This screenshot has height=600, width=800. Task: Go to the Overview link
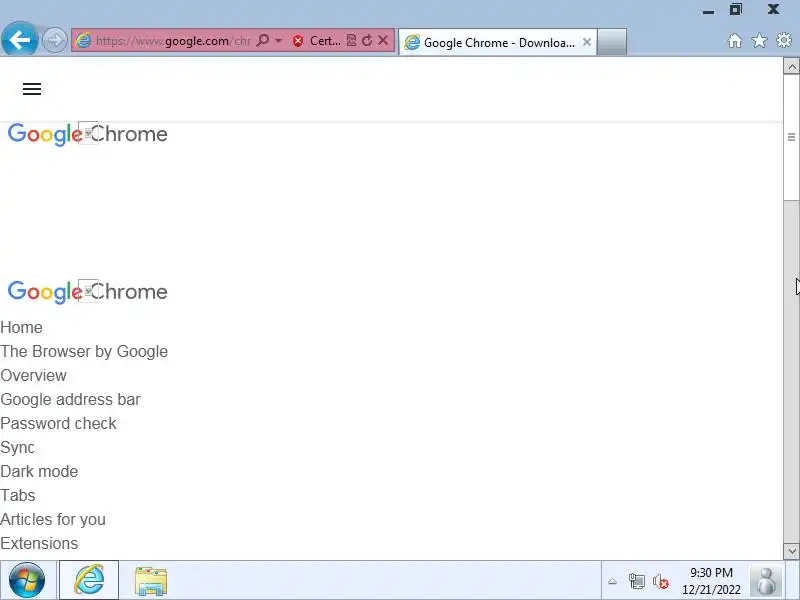click(x=33, y=376)
